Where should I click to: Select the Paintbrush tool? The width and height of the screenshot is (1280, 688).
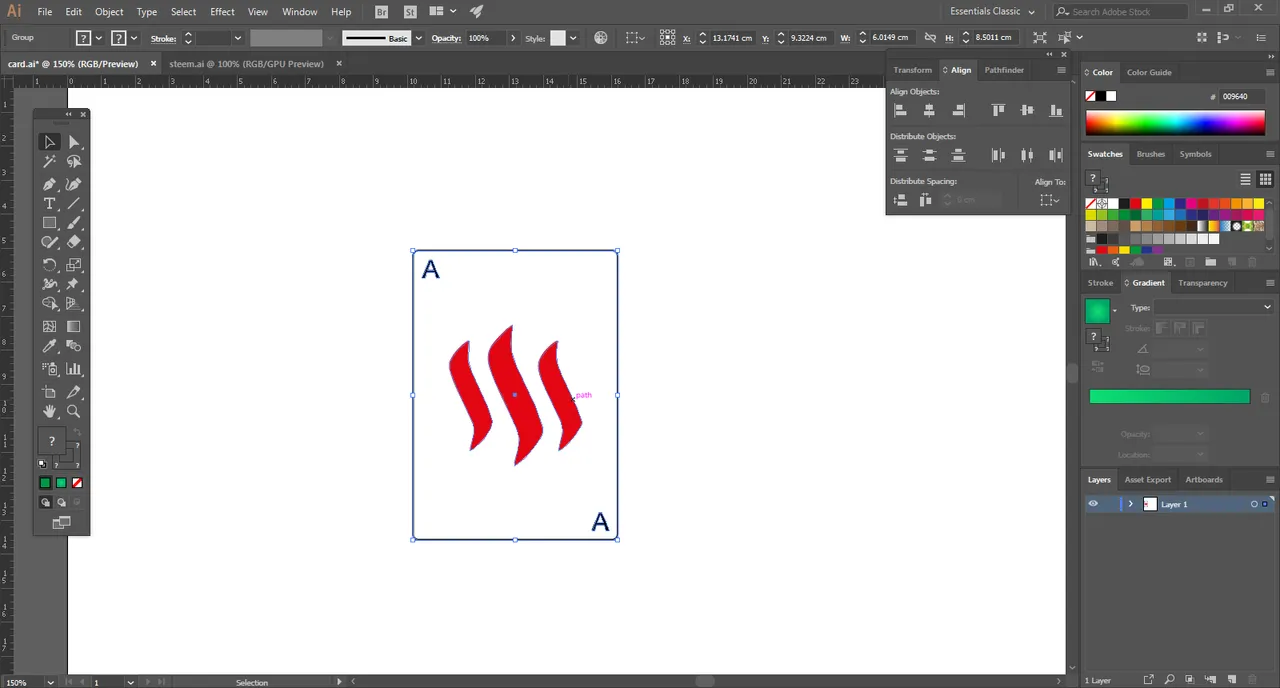pos(74,223)
